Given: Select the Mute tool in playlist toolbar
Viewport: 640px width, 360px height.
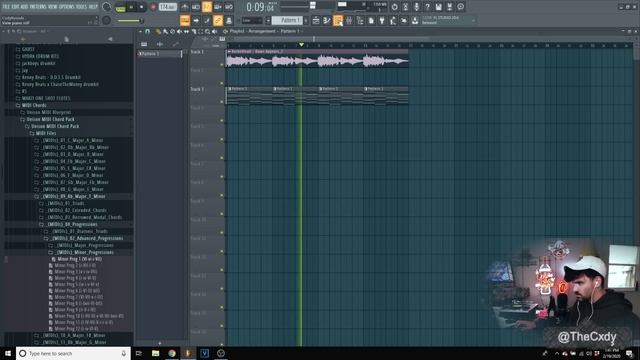Looking at the screenshot, I should coord(179,31).
